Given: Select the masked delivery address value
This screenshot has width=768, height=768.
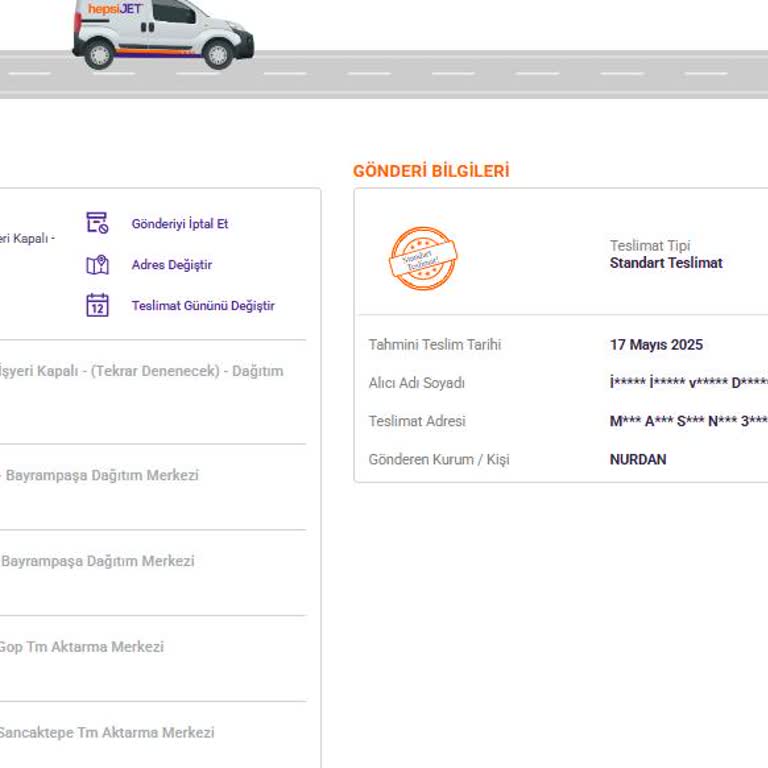Looking at the screenshot, I should (689, 421).
